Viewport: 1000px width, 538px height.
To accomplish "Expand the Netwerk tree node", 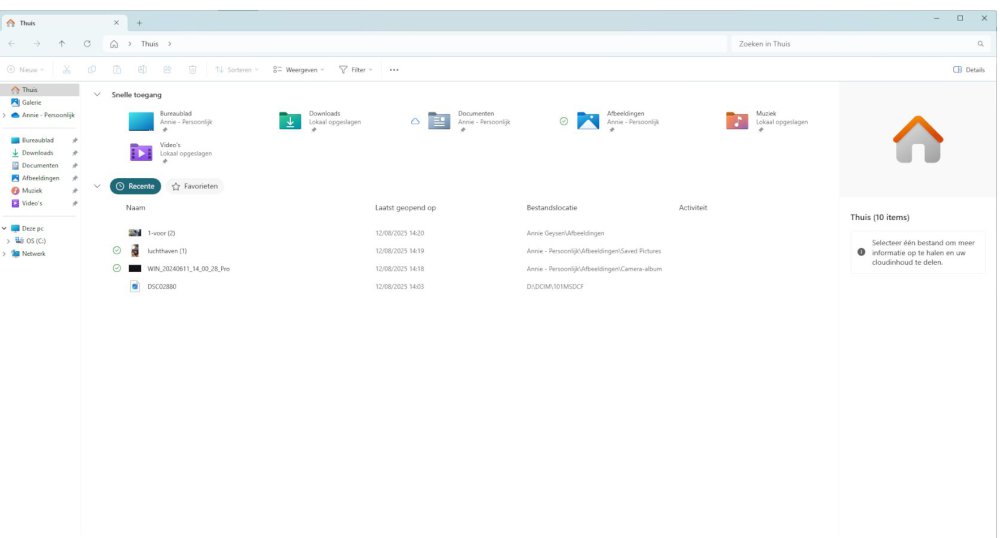I will pyautogui.click(x=5, y=254).
